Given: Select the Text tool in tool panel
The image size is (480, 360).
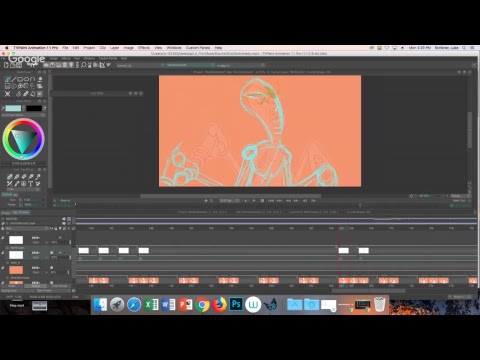Looking at the screenshot, I should click(30, 183).
